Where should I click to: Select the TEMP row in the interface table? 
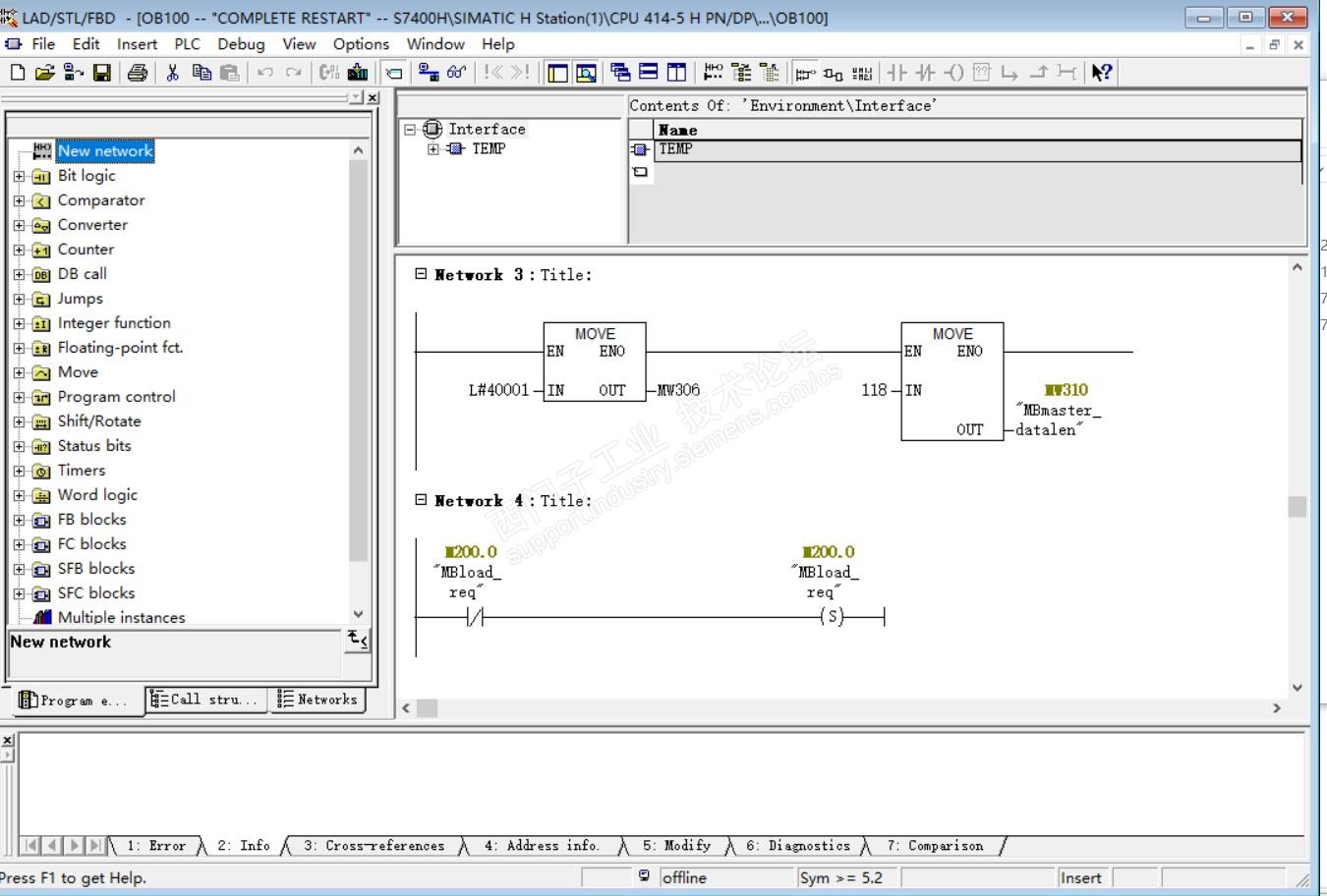676,149
